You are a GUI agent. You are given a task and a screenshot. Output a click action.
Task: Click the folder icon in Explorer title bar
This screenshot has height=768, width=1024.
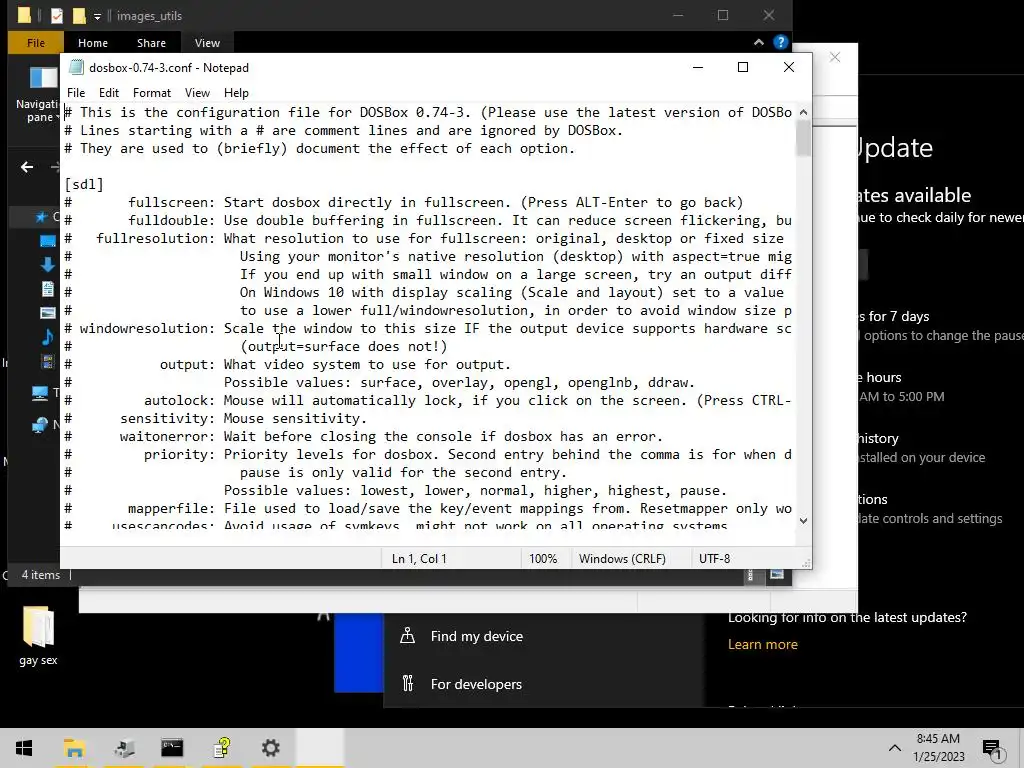pyautogui.click(x=24, y=15)
